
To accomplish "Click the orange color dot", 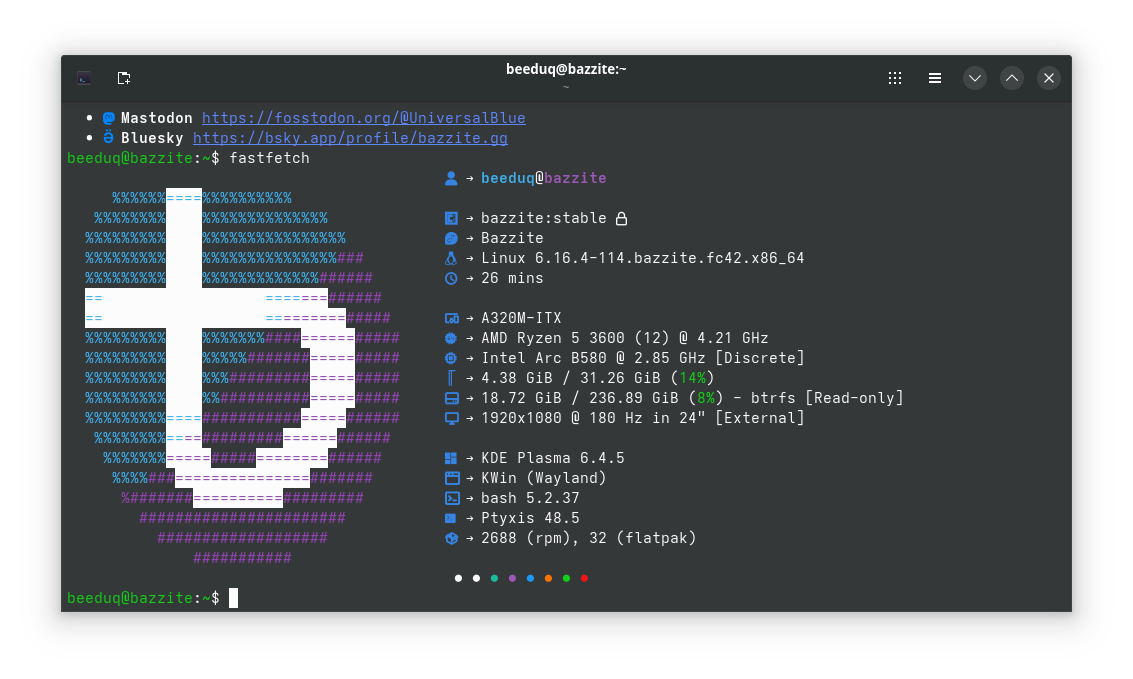I will click(x=548, y=578).
